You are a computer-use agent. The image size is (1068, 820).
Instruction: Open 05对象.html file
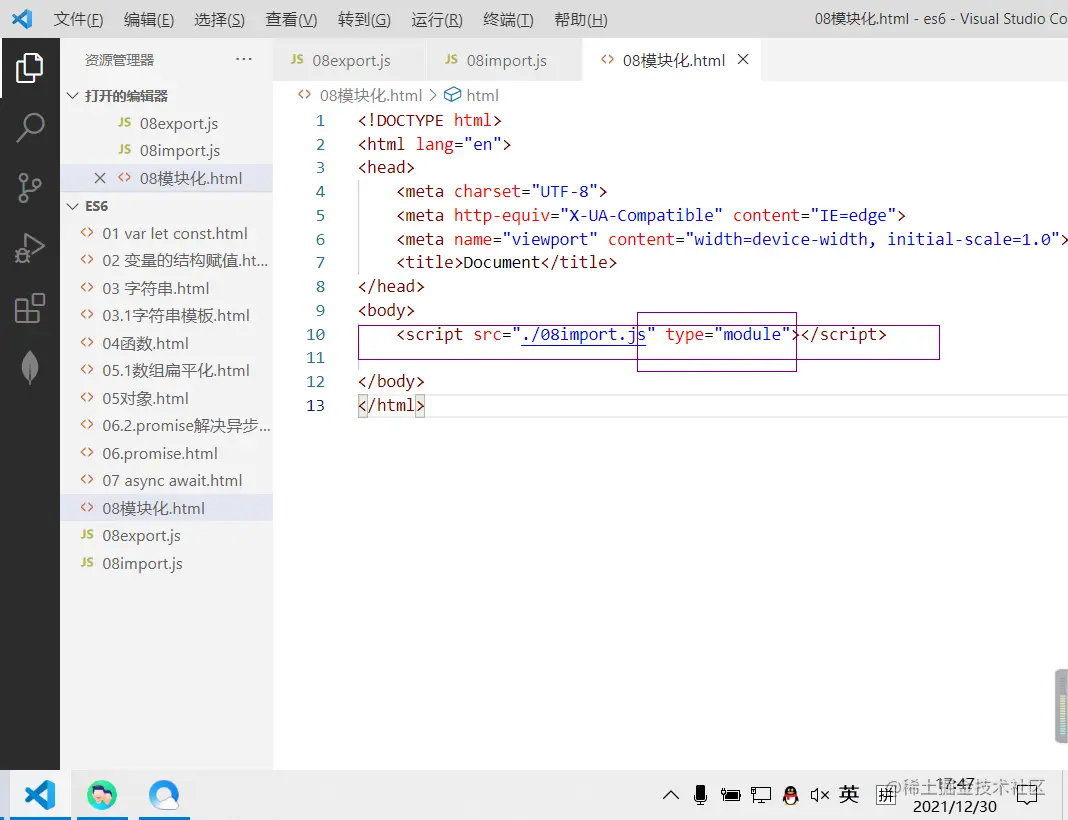point(167,398)
